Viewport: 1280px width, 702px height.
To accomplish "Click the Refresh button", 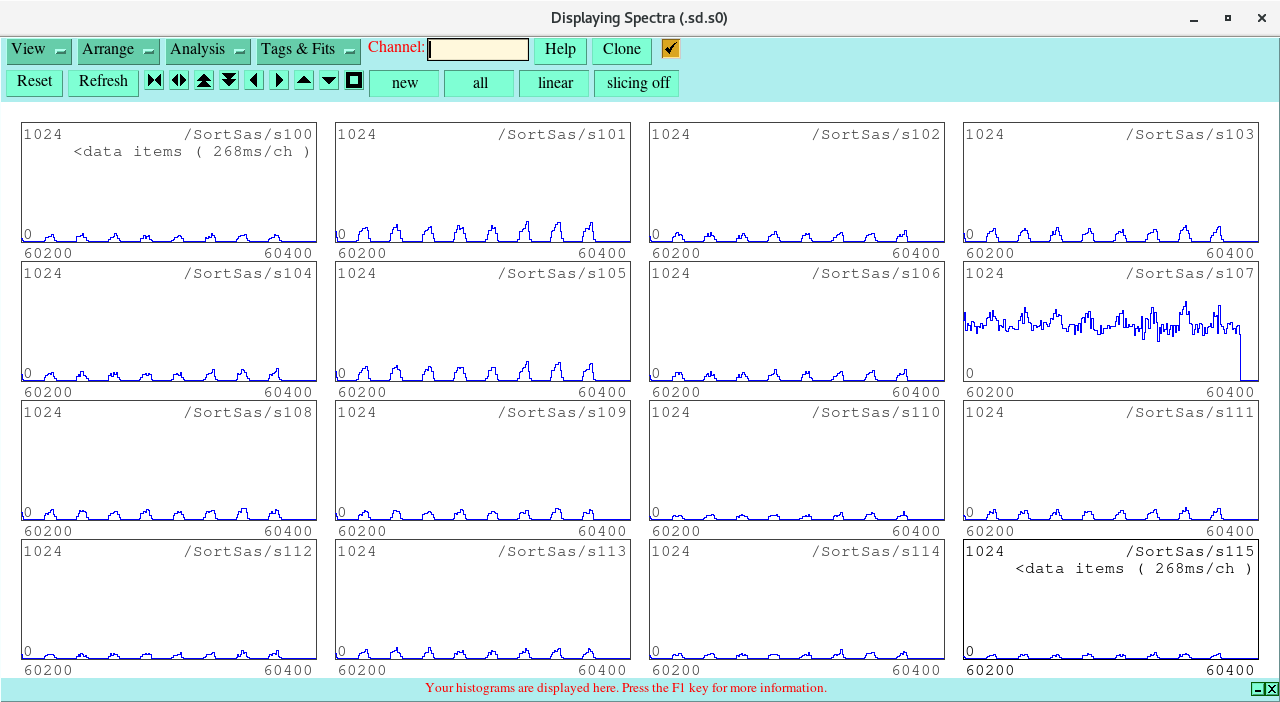I will tap(103, 82).
